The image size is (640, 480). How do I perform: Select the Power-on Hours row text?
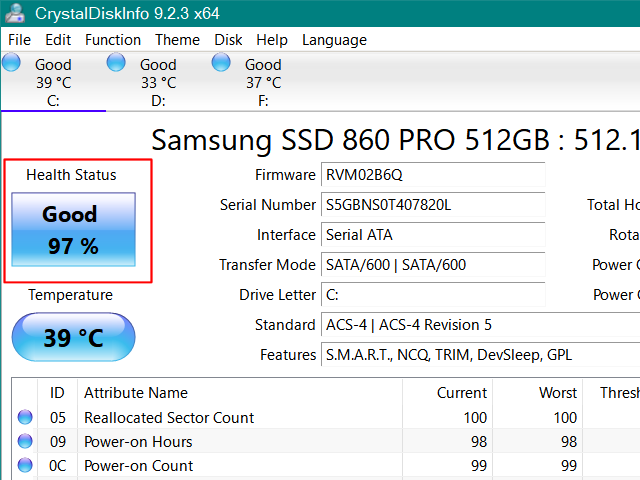pyautogui.click(x=138, y=442)
